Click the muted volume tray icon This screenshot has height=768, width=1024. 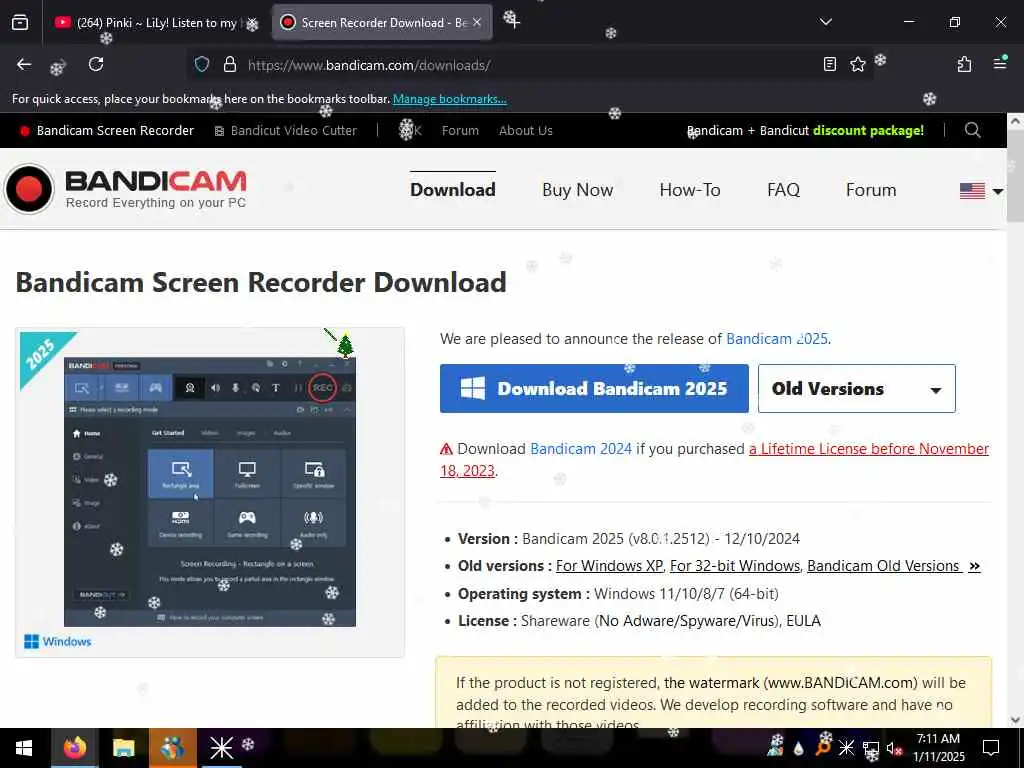[x=895, y=748]
